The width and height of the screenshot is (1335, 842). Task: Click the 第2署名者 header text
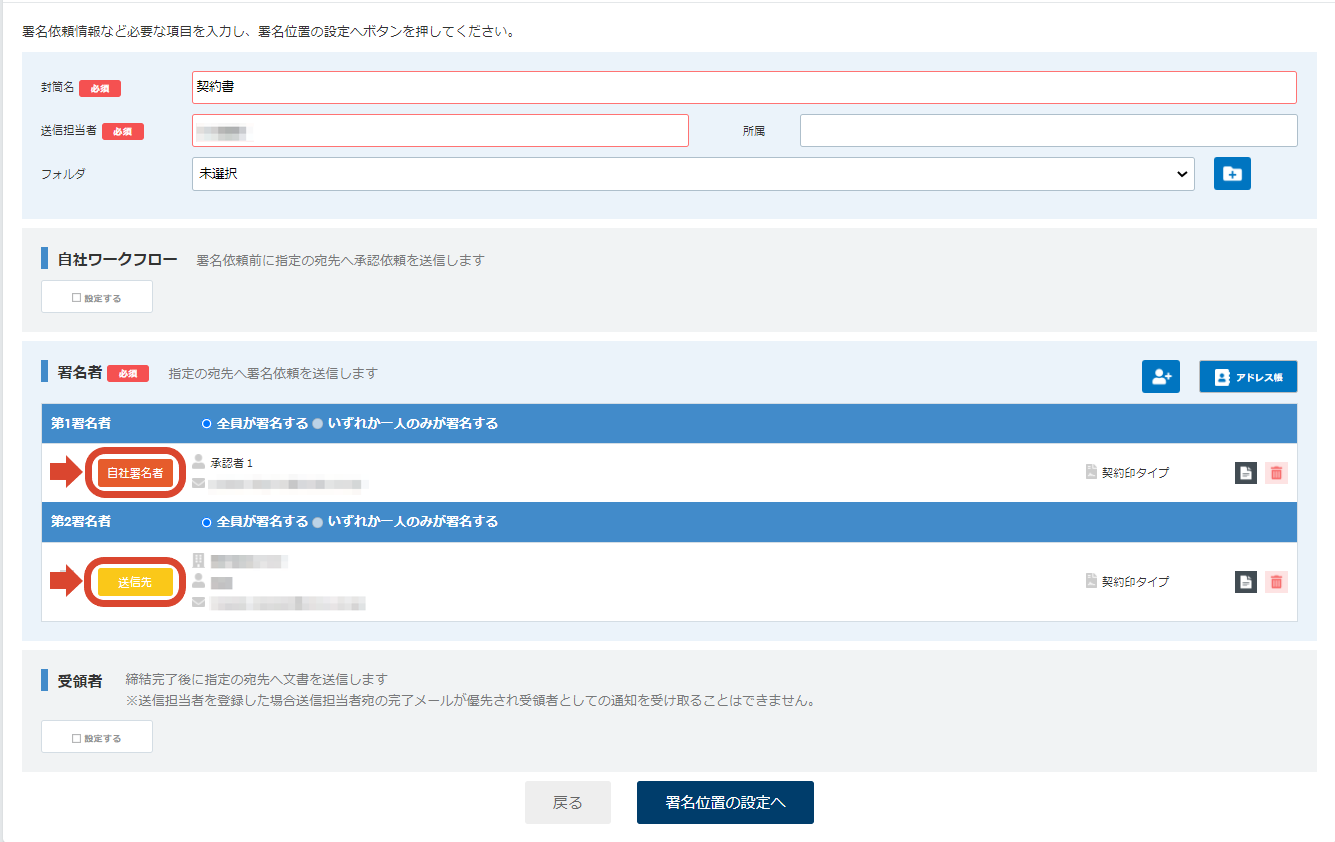click(81, 522)
